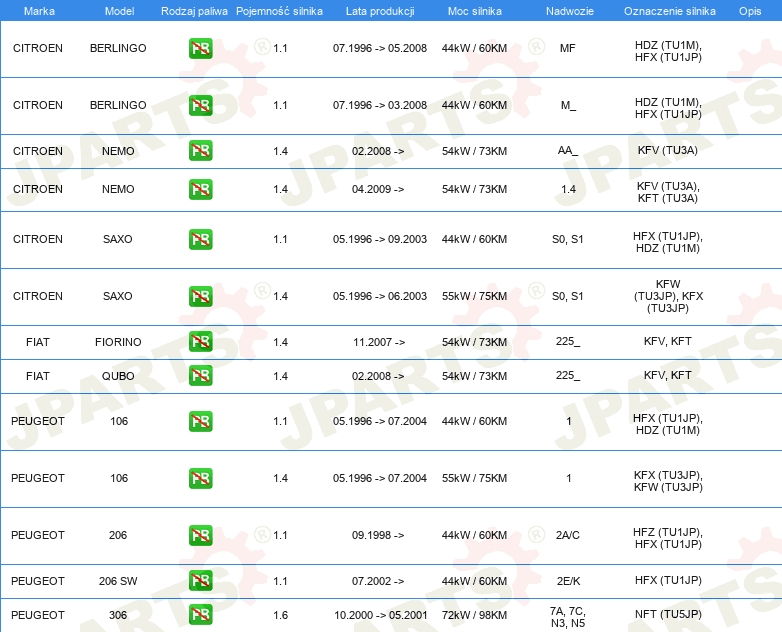Click the 04.2009 -> production date
Image resolution: width=782 pixels, height=632 pixels.
[378, 189]
